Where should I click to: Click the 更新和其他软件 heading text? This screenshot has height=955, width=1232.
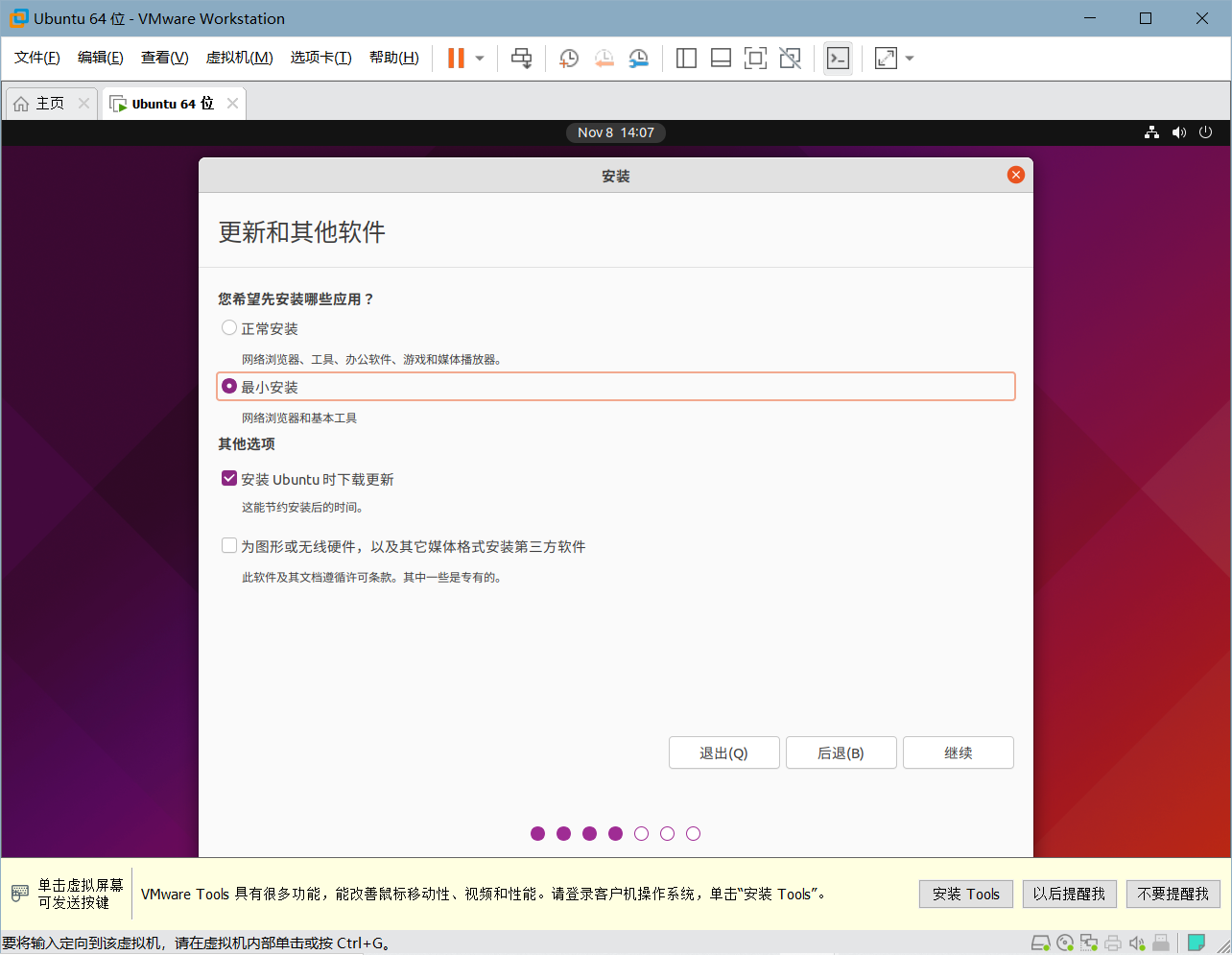(302, 232)
